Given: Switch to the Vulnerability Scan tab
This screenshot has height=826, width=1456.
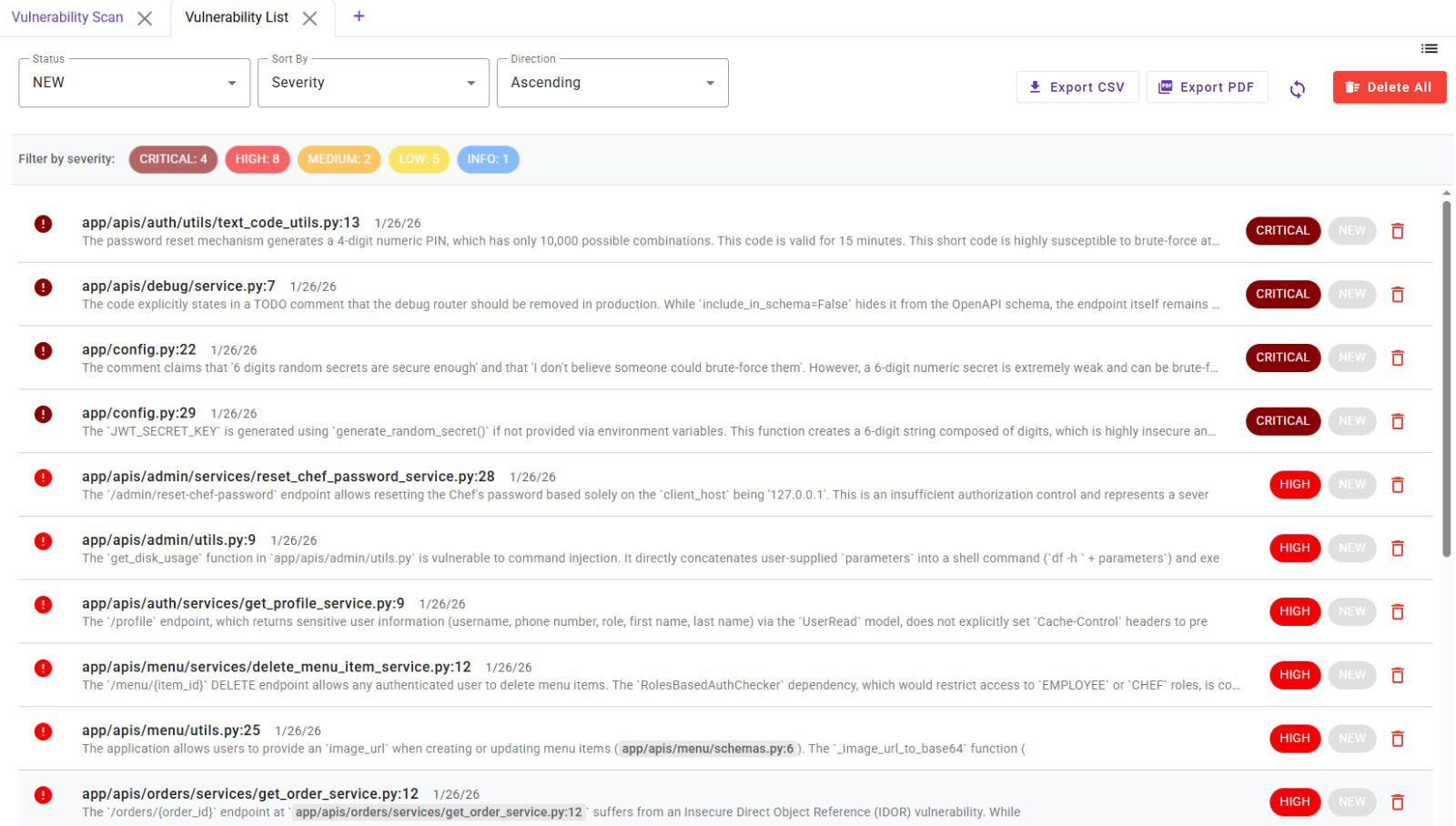Looking at the screenshot, I should pyautogui.click(x=70, y=16).
